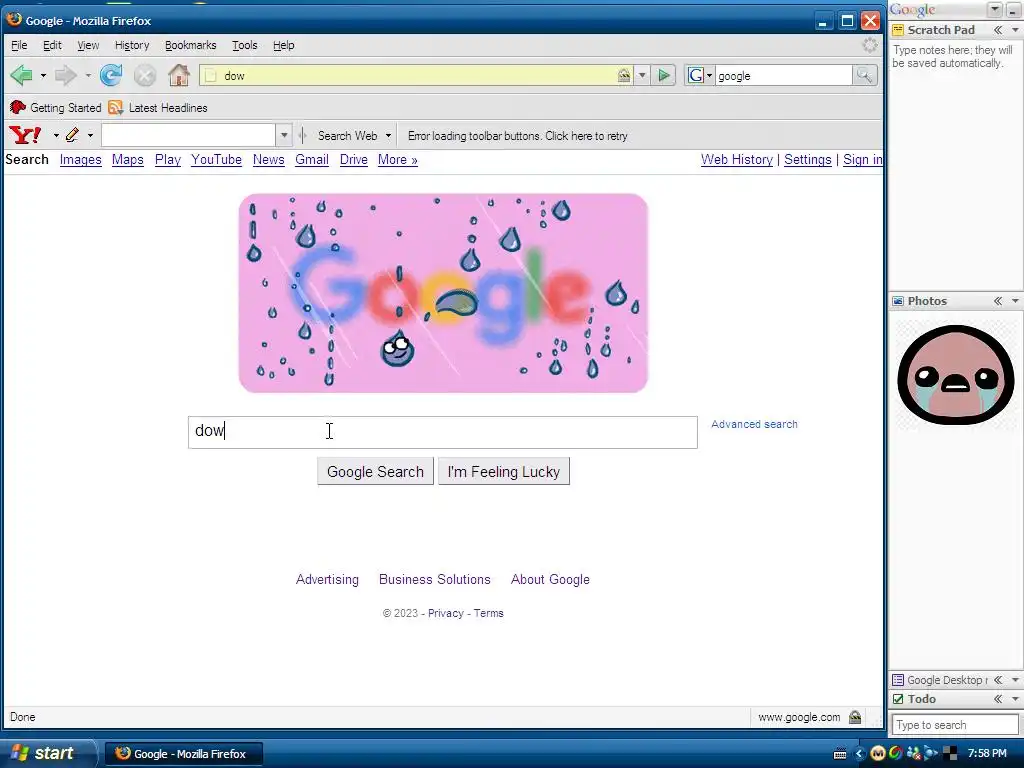Screen dimensions: 1024x768
Task: Open the File menu
Action: point(19,45)
